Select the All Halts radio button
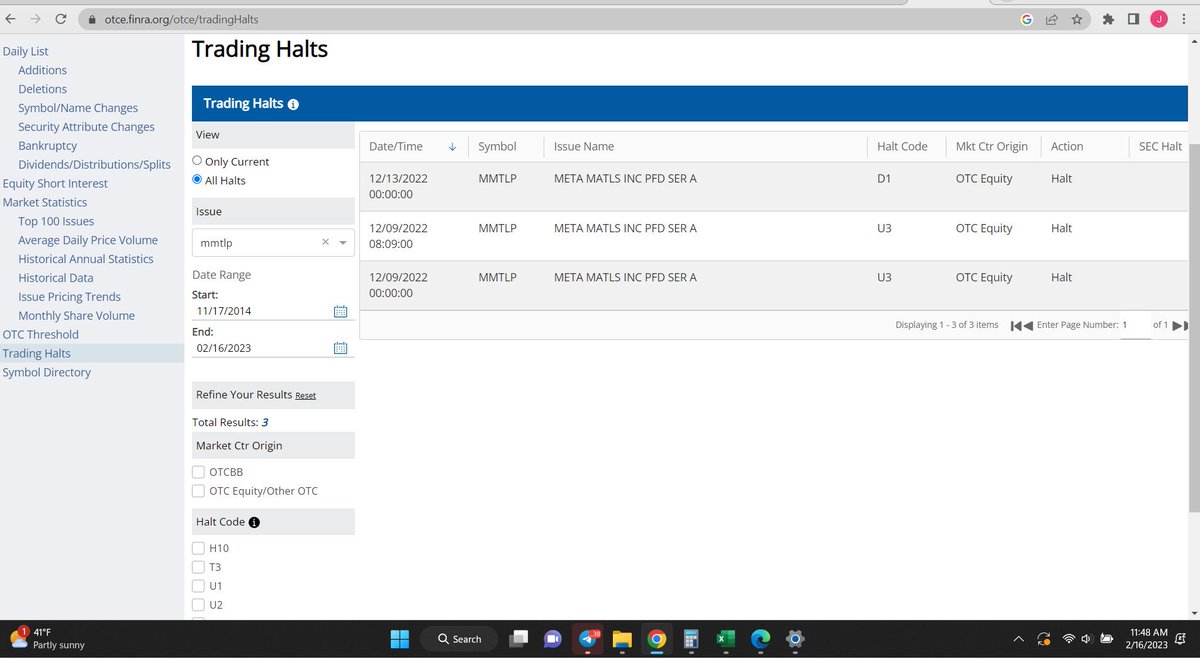 tap(197, 180)
